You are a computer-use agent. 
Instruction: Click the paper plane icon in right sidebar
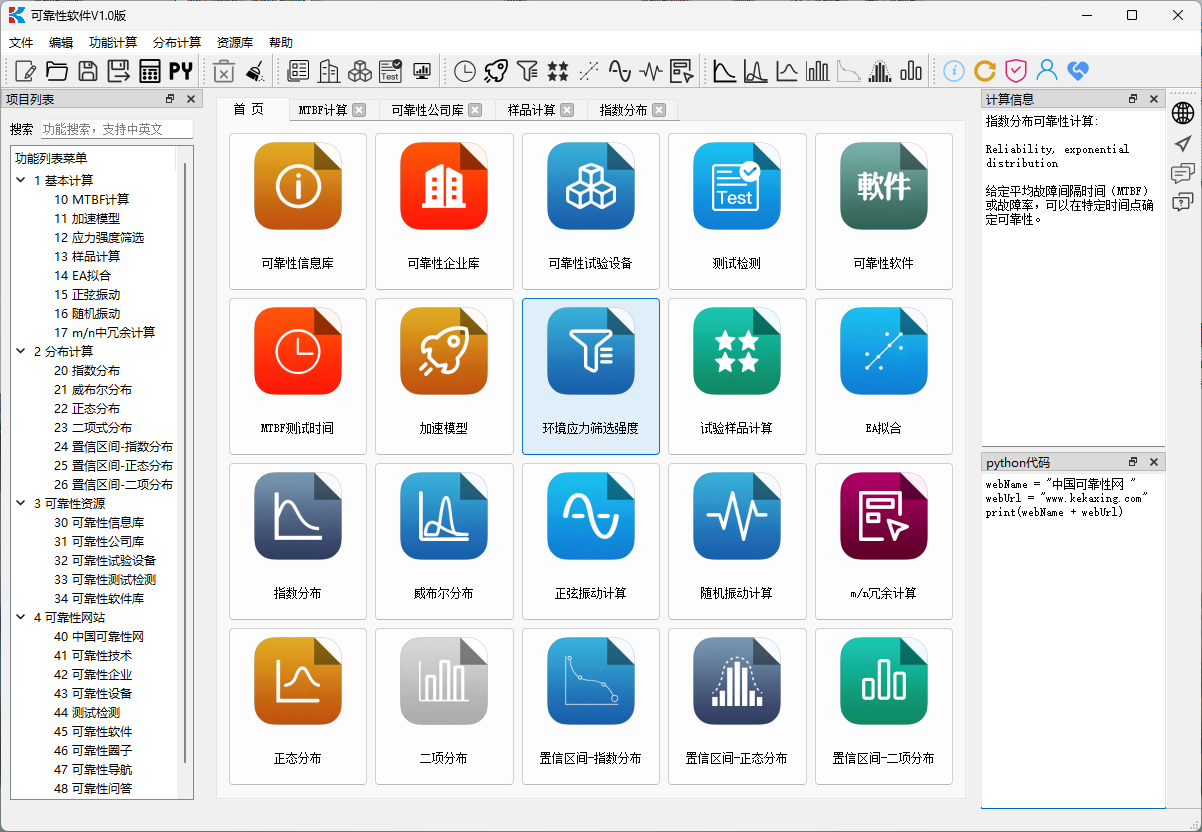tap(1183, 143)
